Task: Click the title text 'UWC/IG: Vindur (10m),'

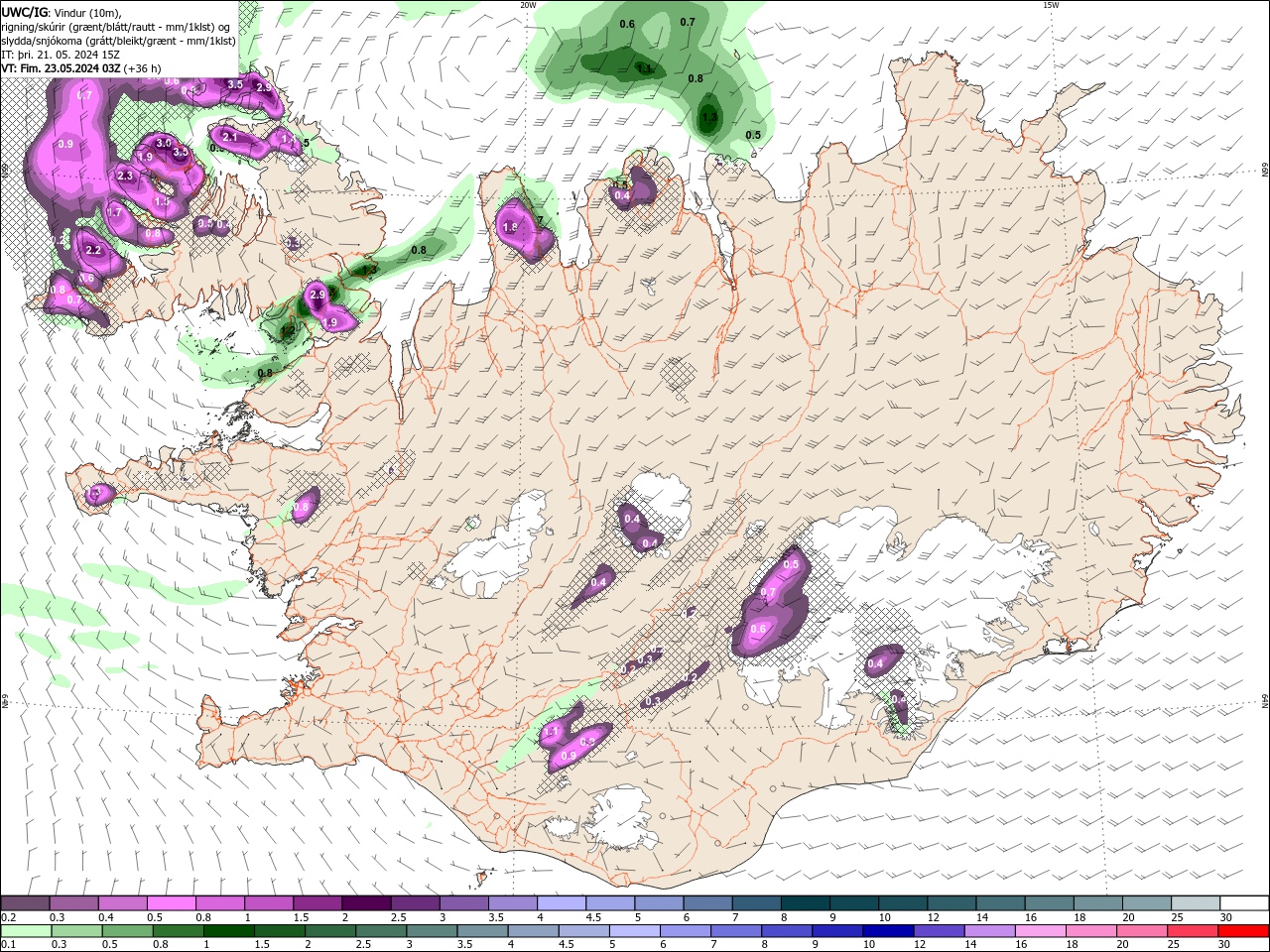Action: pos(62,12)
